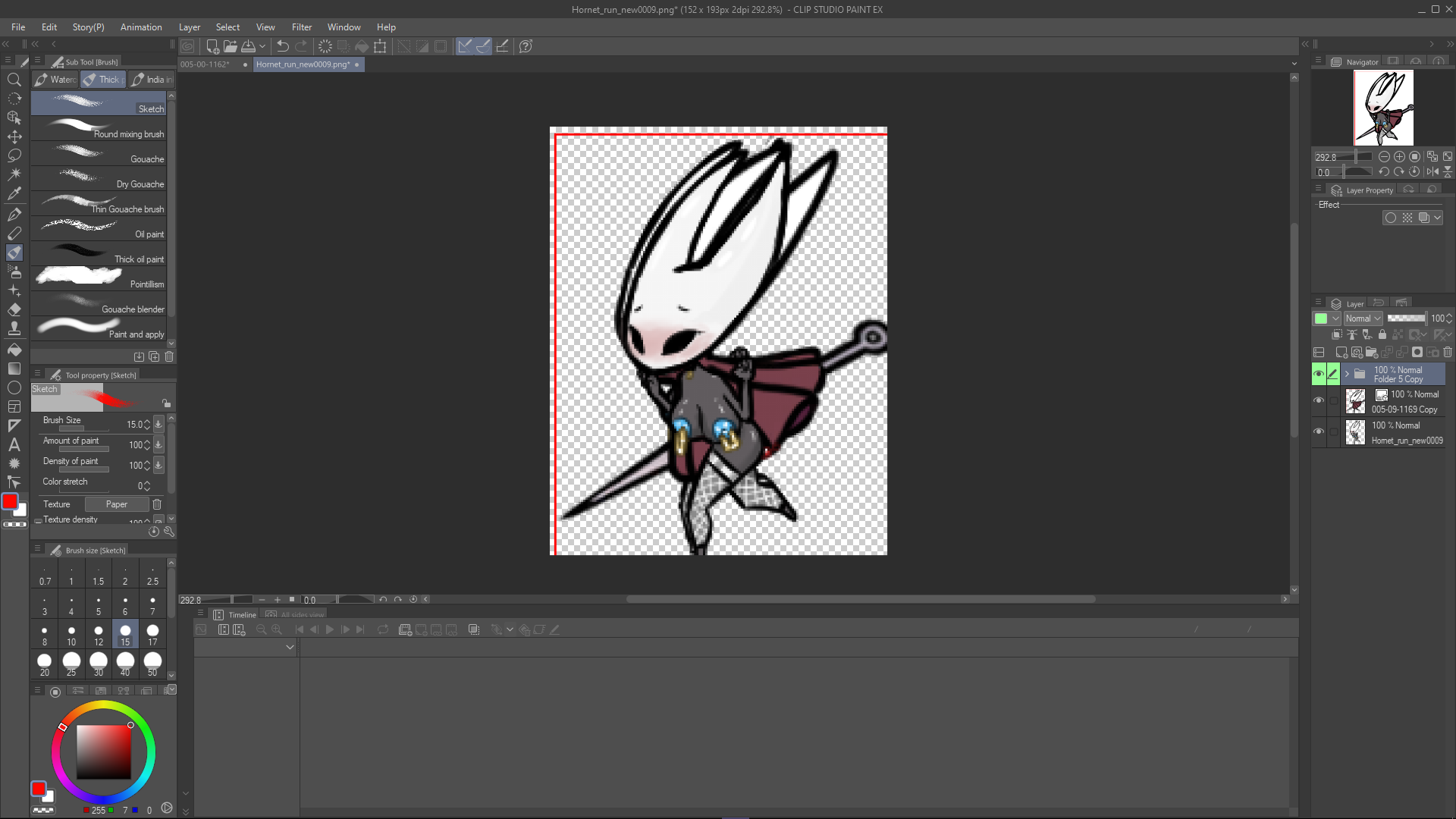Viewport: 1456px width, 819px height.
Task: Choose brush size 25 preset
Action: tap(71, 664)
